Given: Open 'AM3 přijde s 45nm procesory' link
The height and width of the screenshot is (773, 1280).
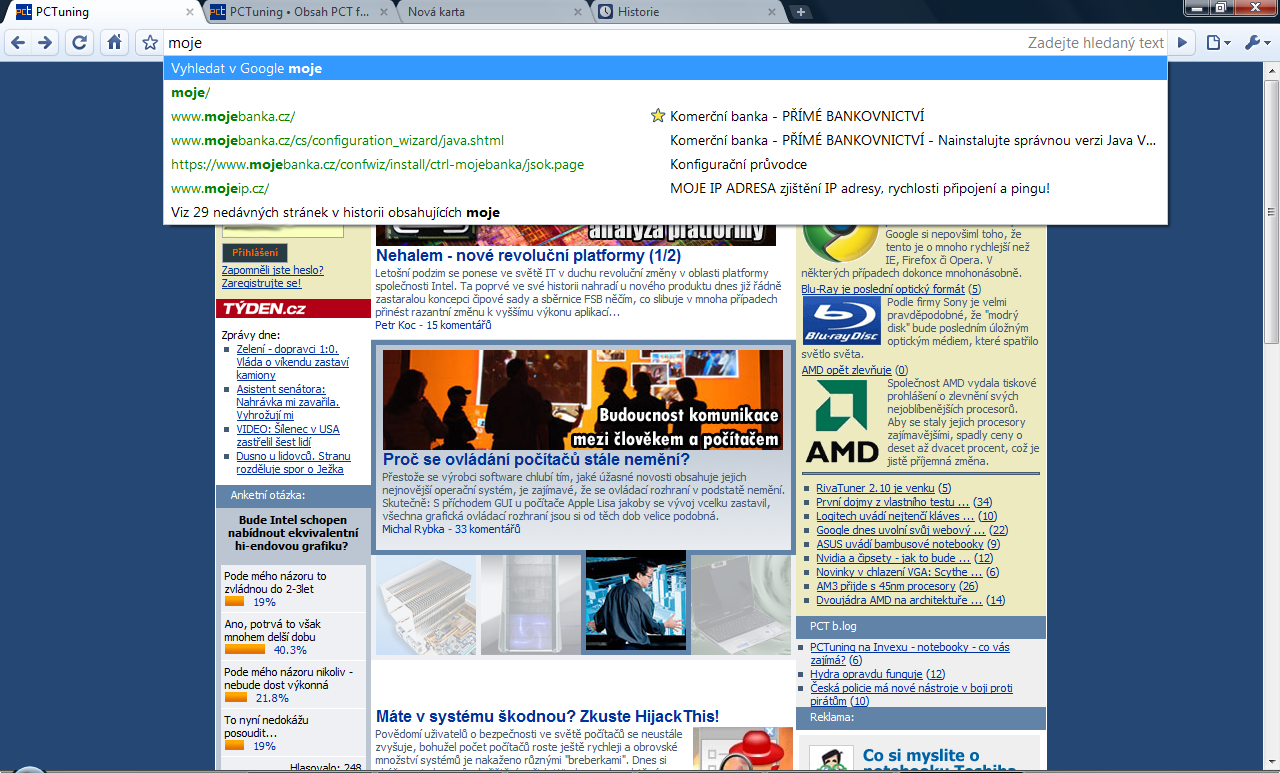Looking at the screenshot, I should [x=886, y=586].
